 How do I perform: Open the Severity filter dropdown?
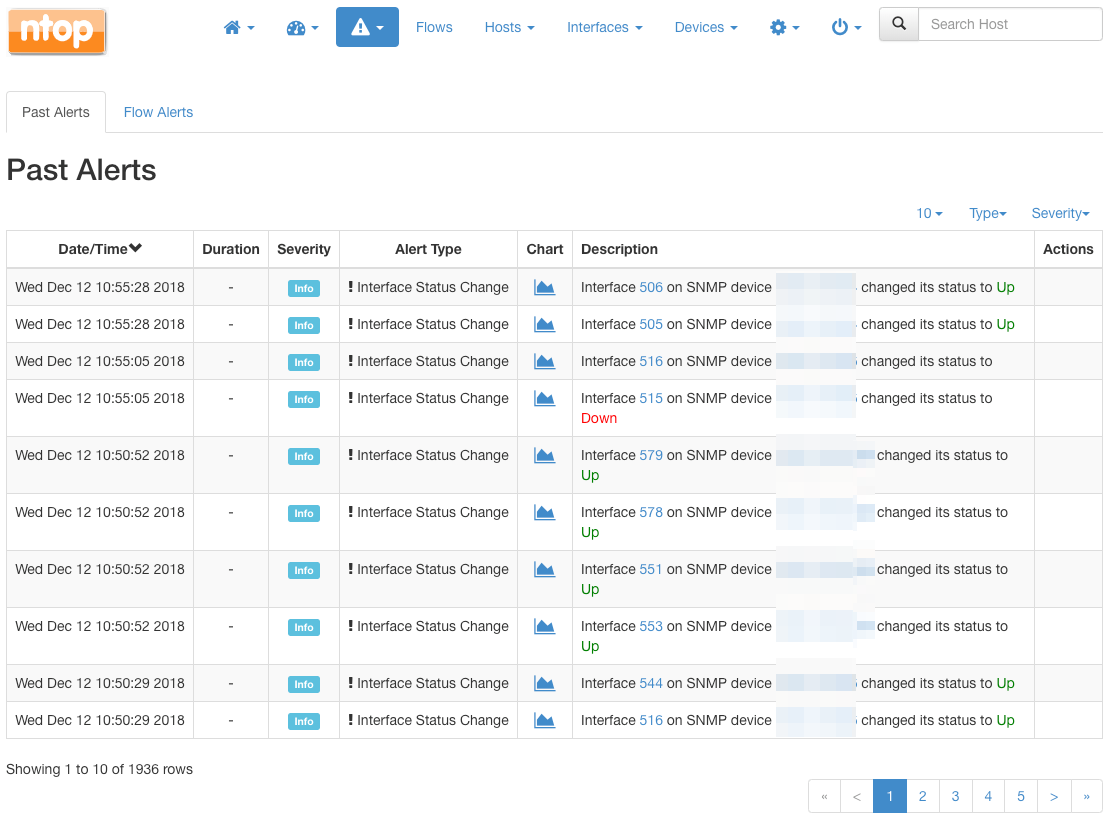pos(1060,214)
